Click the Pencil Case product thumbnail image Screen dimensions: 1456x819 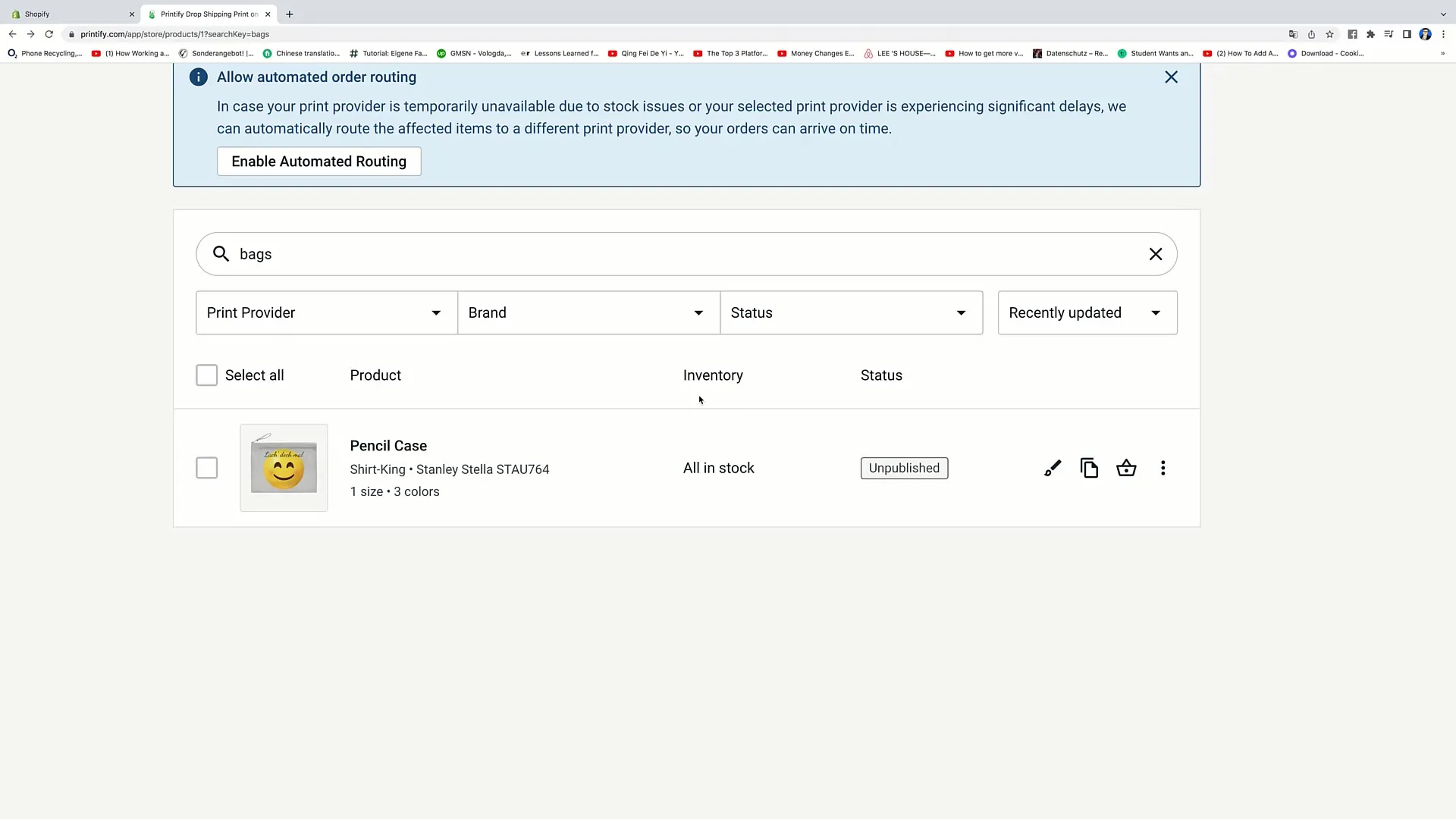(284, 468)
